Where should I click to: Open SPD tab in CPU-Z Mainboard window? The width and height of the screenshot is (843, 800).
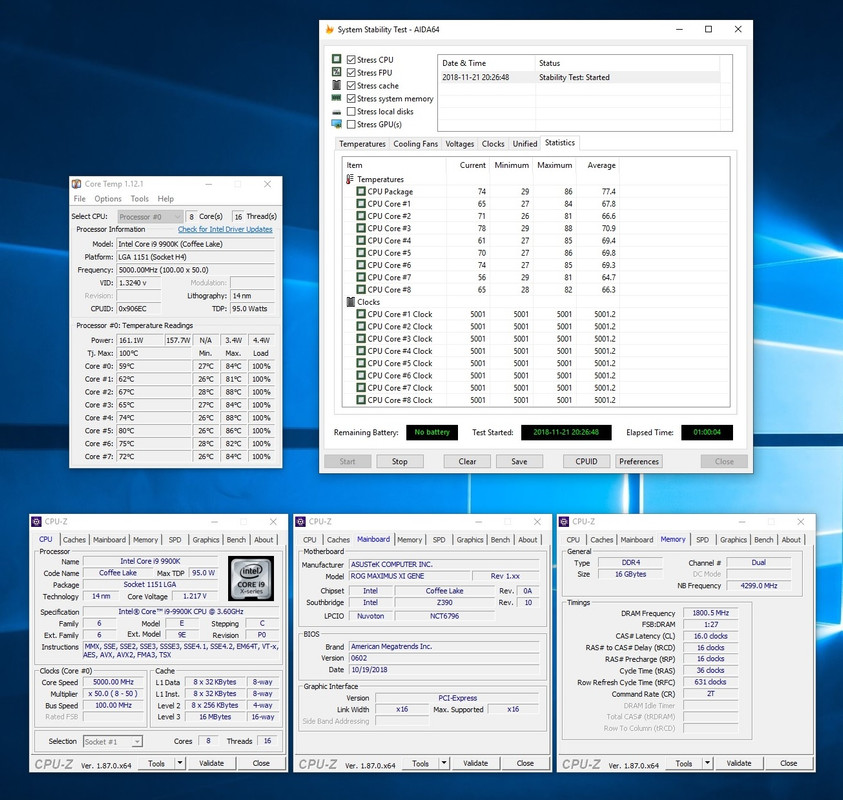coord(439,540)
